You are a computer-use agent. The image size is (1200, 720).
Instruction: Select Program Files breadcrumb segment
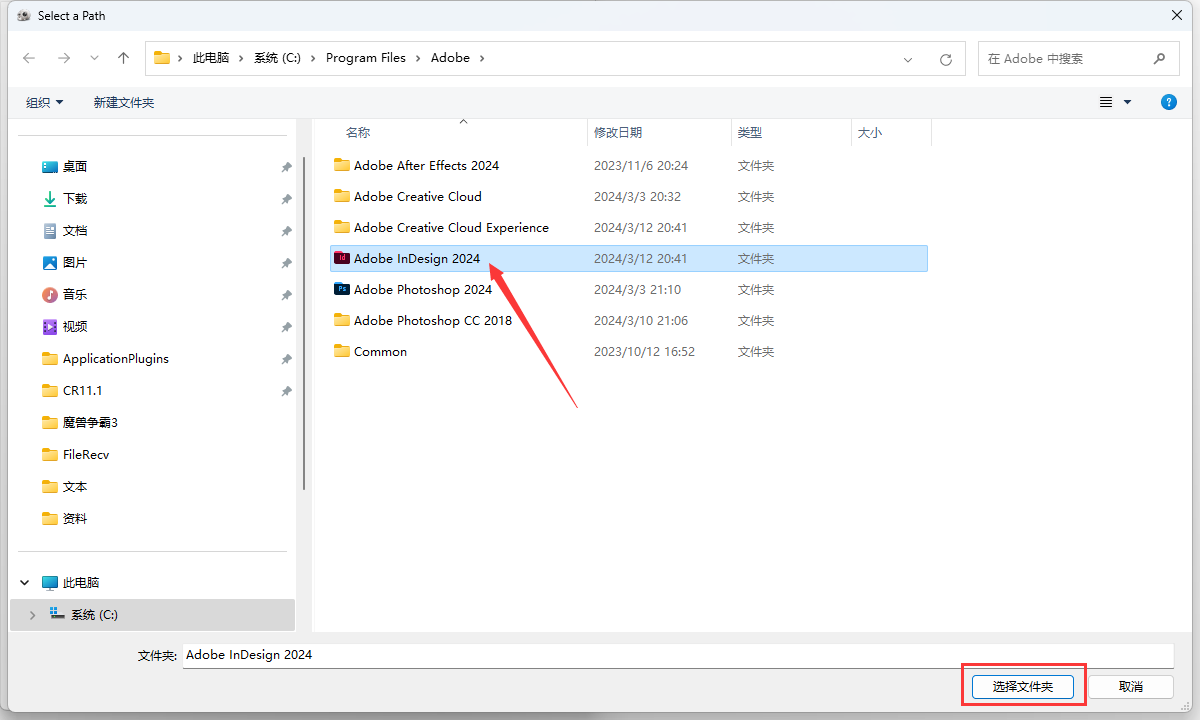[366, 58]
